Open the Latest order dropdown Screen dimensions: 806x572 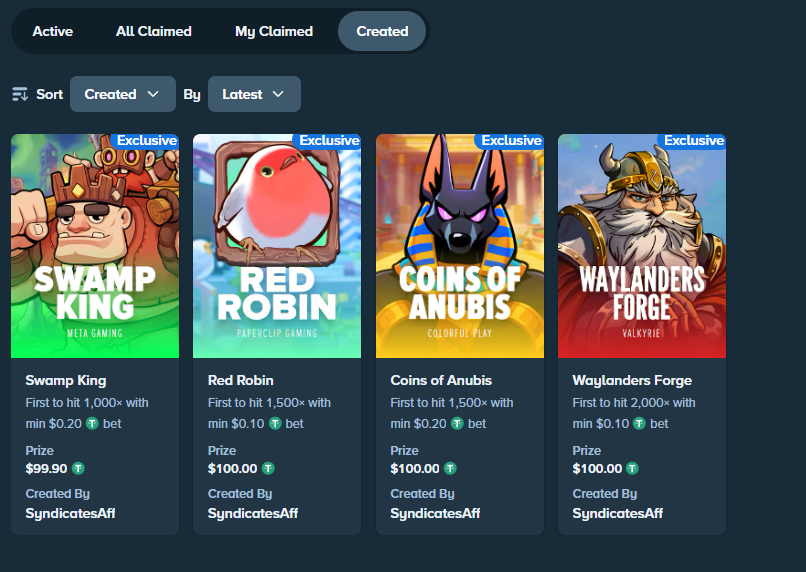click(x=254, y=94)
